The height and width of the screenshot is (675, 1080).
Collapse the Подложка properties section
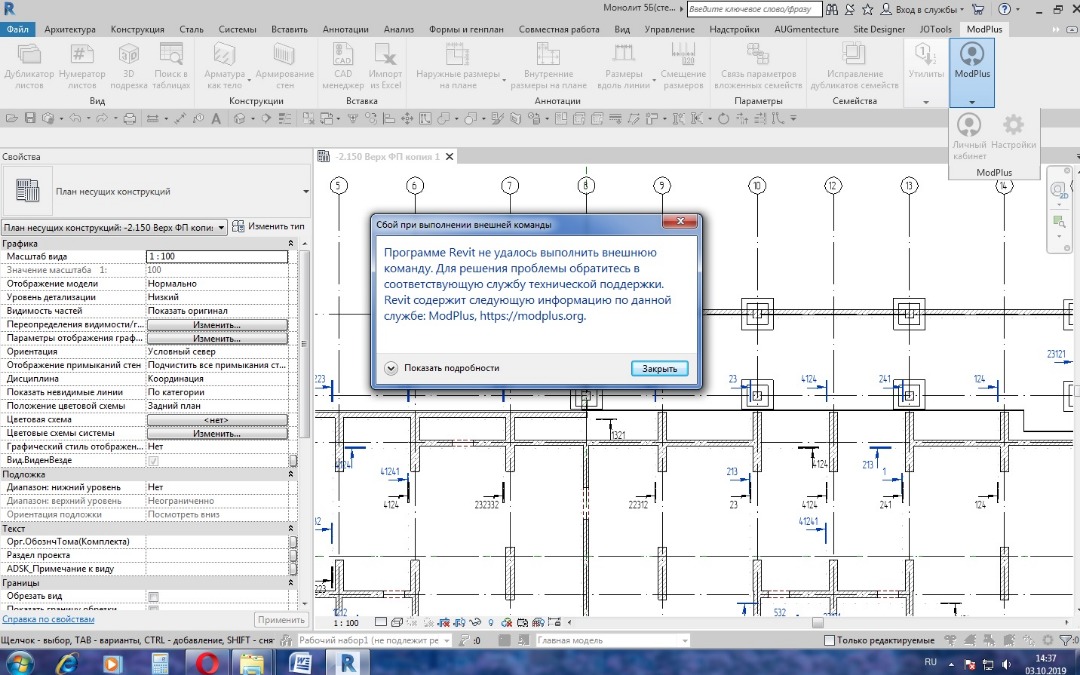[291, 474]
